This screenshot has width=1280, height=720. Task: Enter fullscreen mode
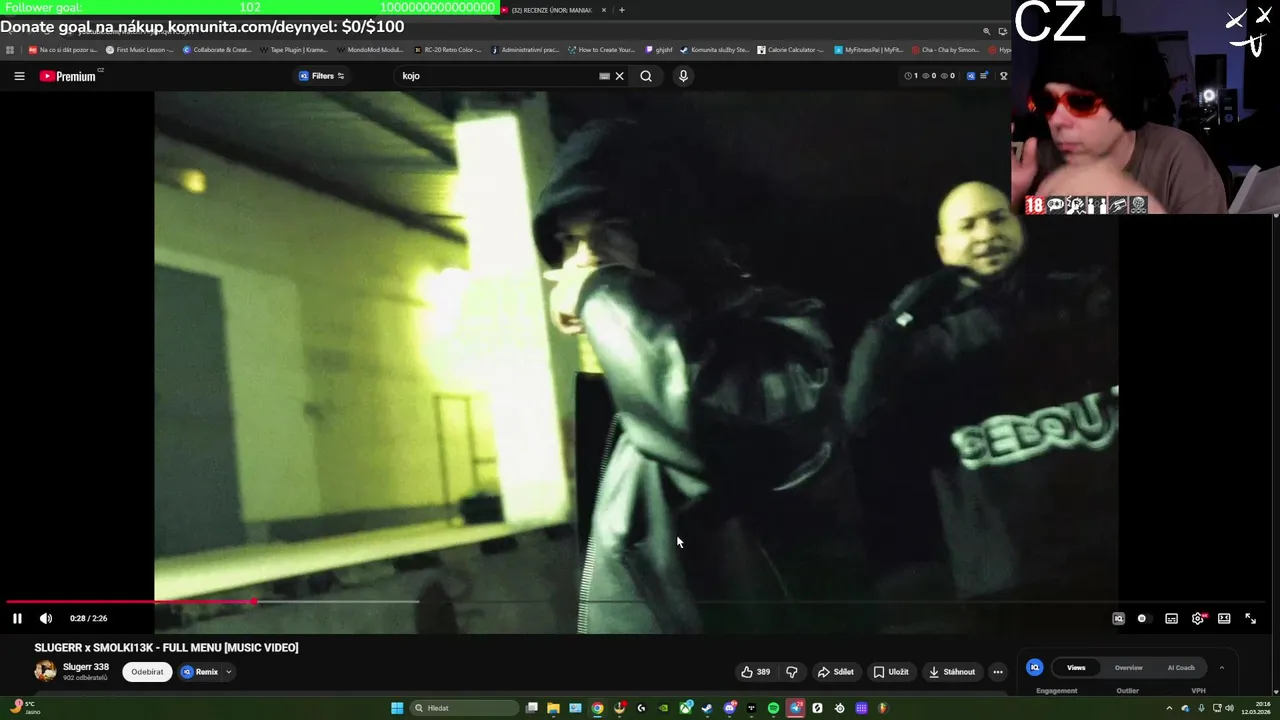(1250, 618)
